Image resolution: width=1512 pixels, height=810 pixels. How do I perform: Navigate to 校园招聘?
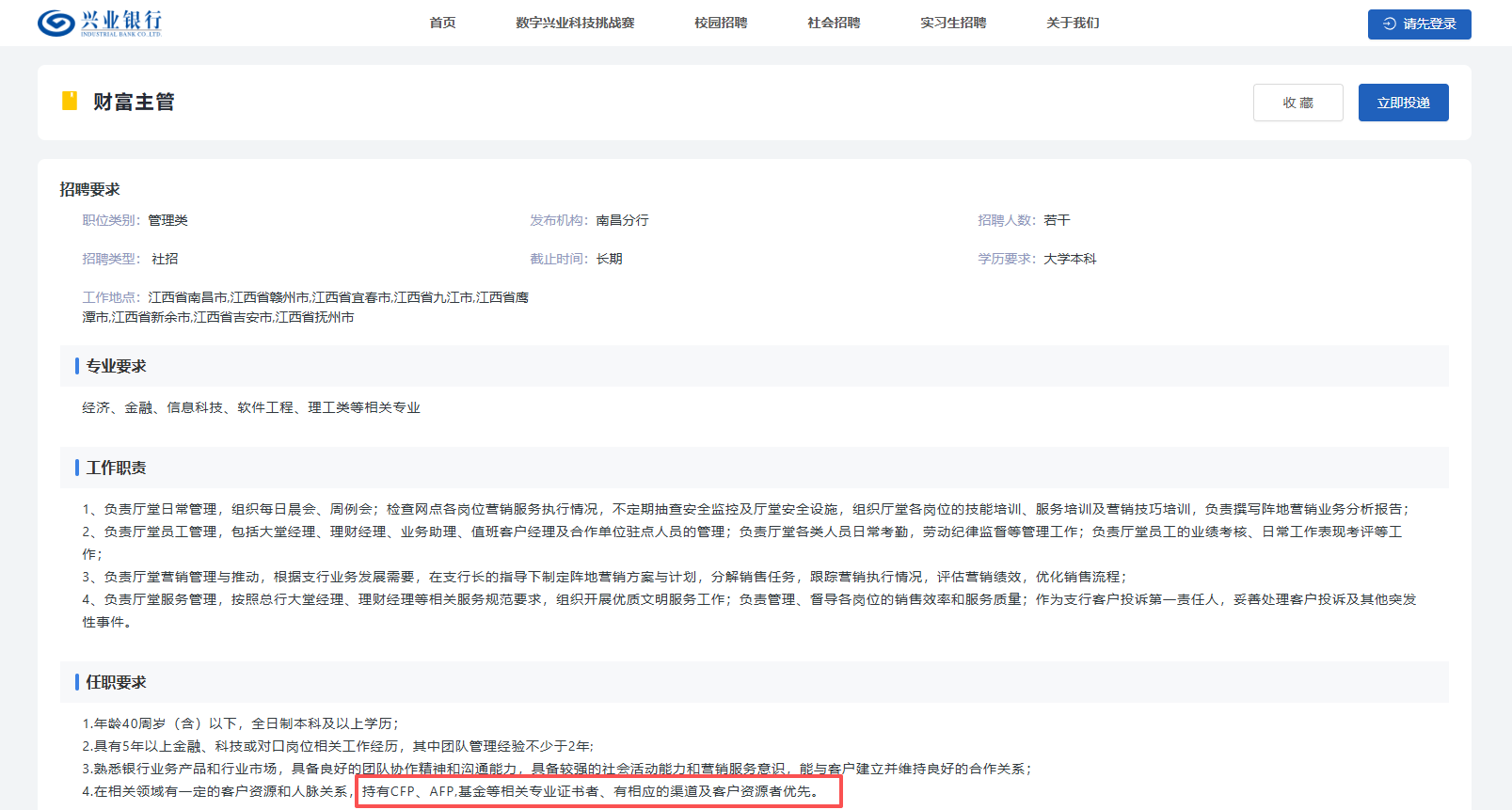pos(721,23)
